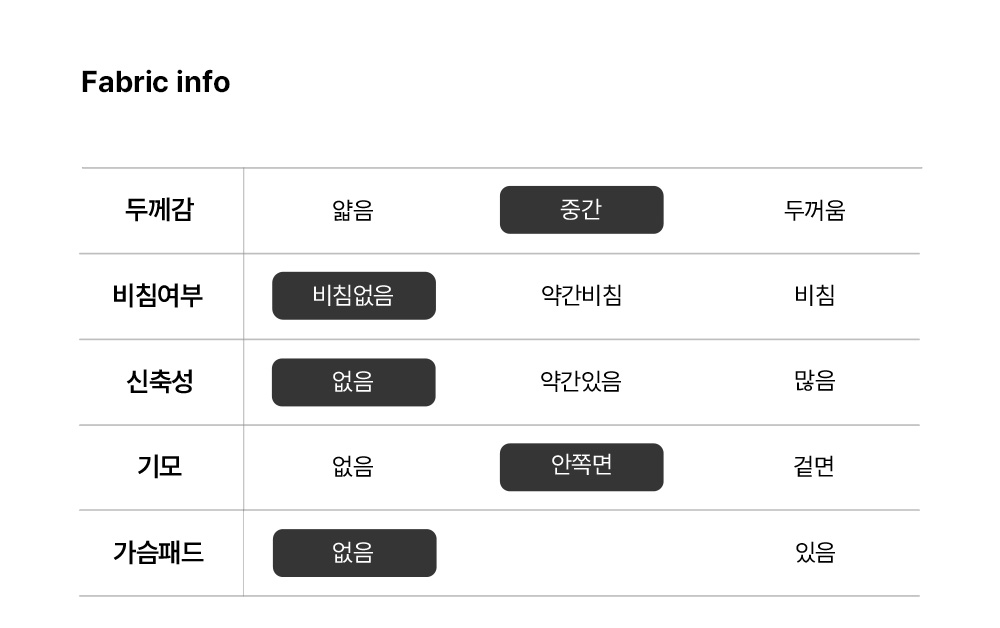Click the 기모 row label
Screen dimensions: 1000x628
159,467
